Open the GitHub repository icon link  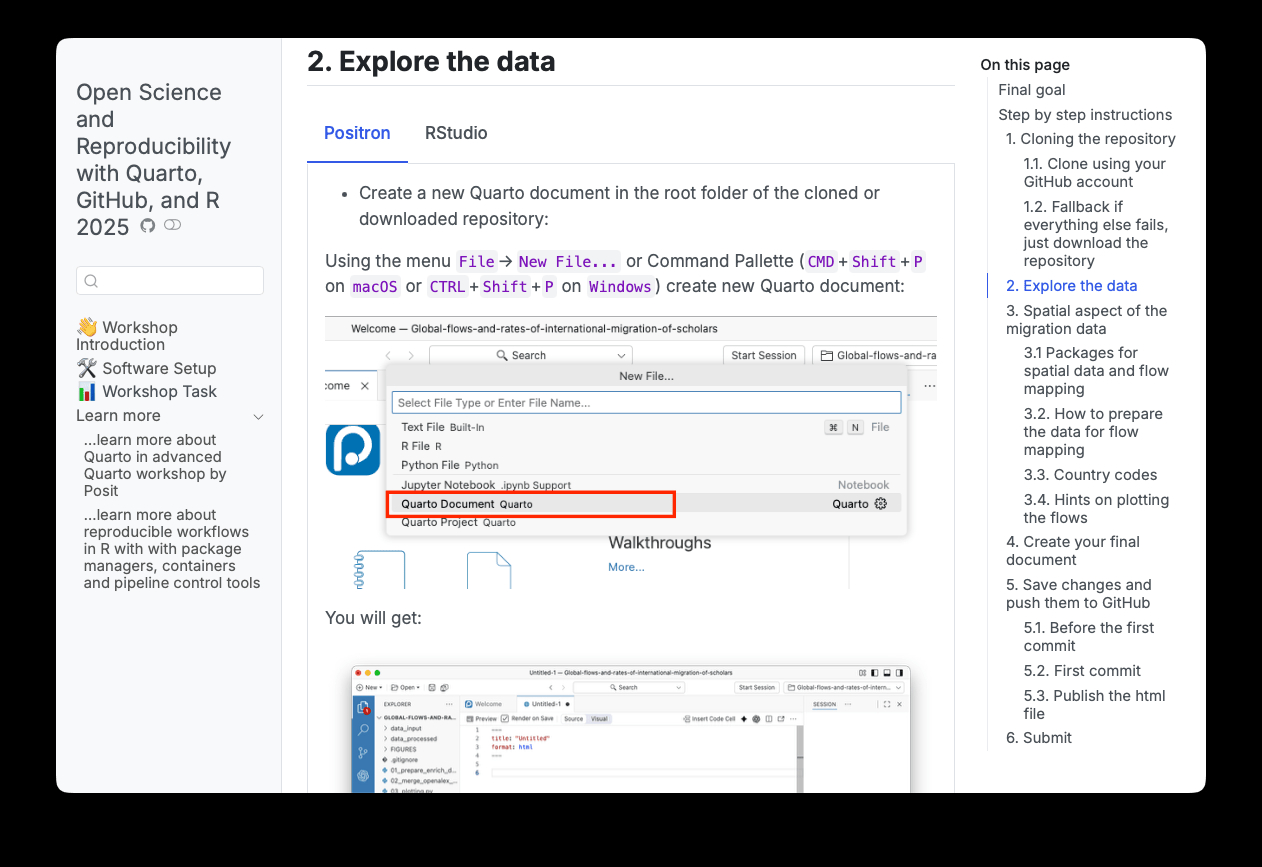[x=148, y=226]
